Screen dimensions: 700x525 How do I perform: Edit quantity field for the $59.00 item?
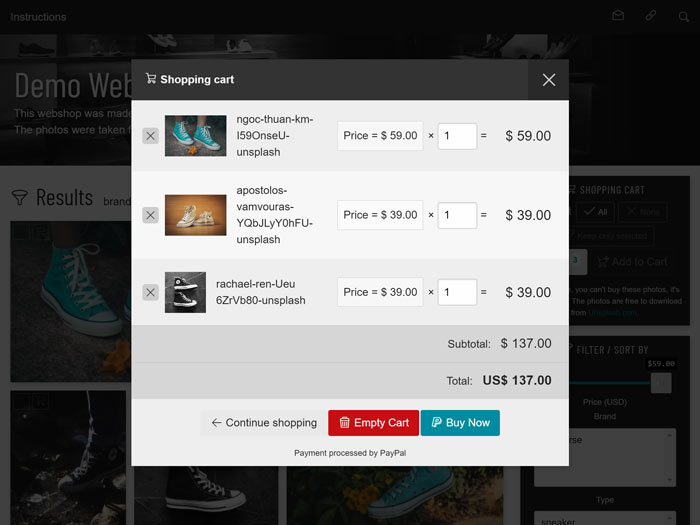coord(457,136)
